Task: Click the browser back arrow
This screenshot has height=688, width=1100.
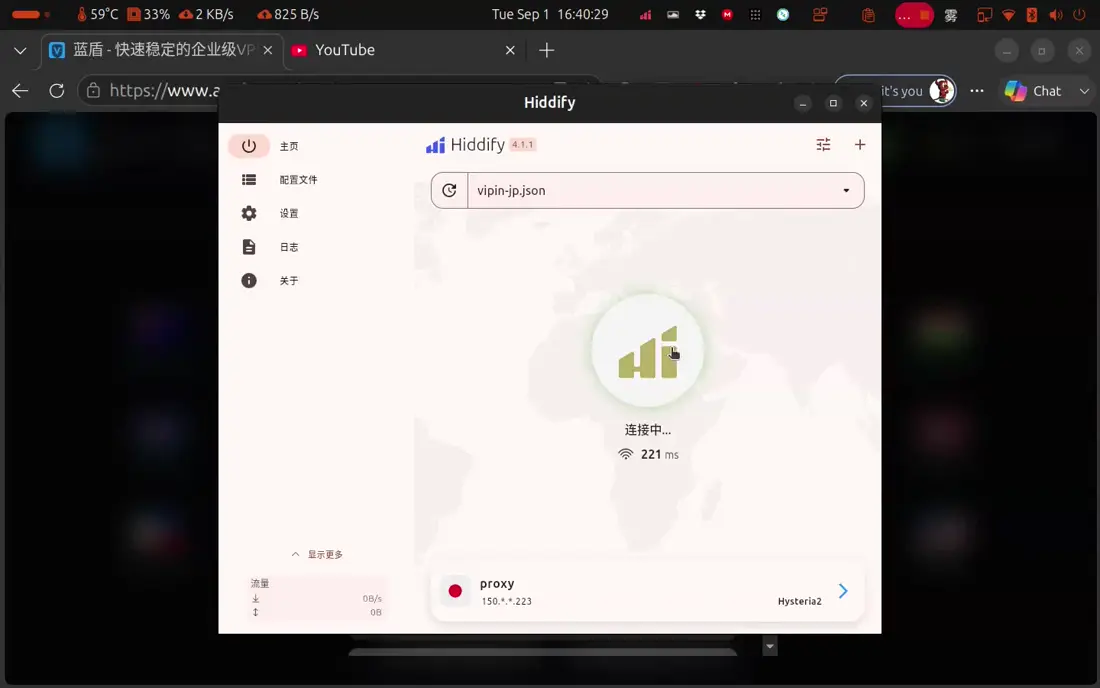Action: click(20, 90)
